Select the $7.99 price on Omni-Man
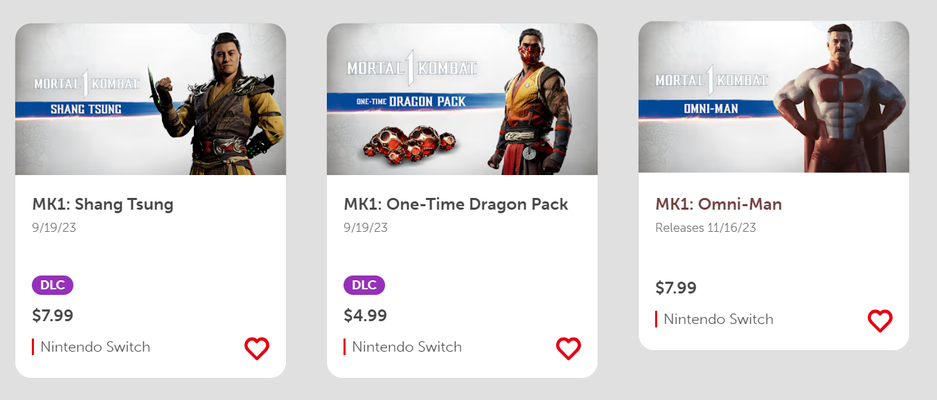 pyautogui.click(x=676, y=288)
